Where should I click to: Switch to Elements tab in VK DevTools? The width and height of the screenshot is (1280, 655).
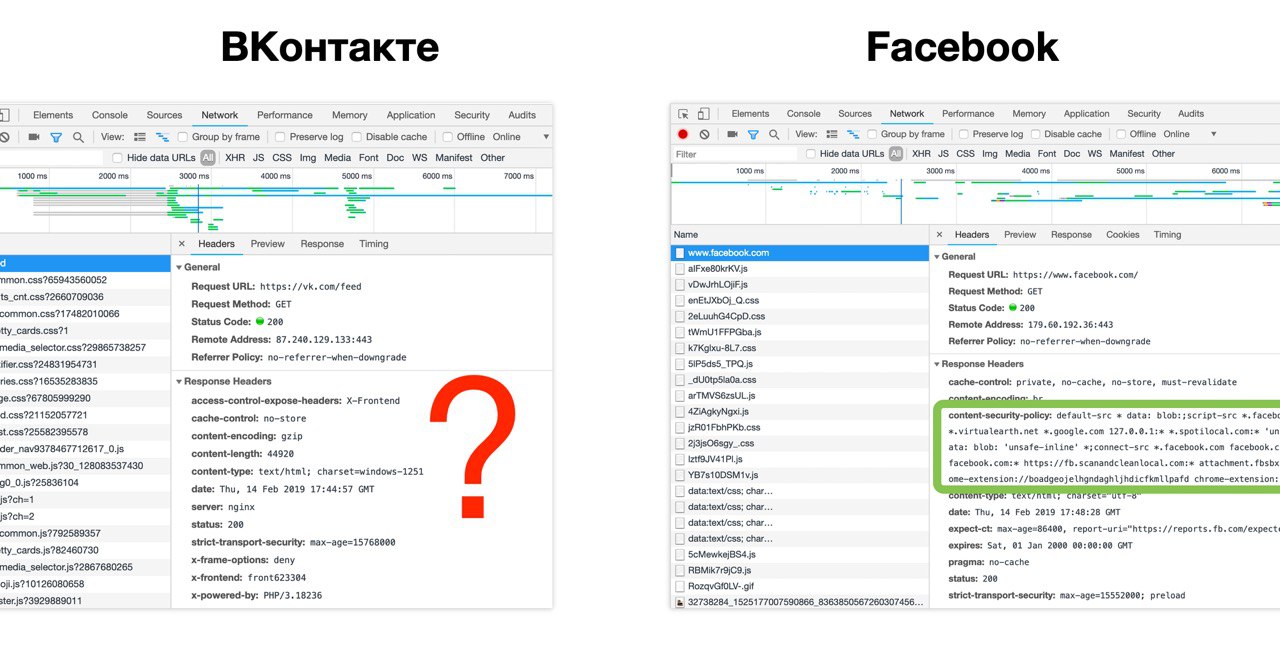53,115
